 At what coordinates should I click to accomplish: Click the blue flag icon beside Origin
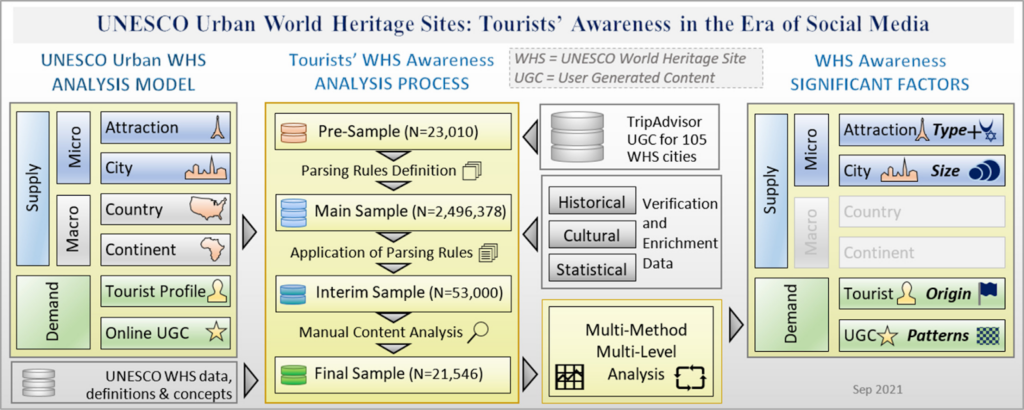pos(989,295)
